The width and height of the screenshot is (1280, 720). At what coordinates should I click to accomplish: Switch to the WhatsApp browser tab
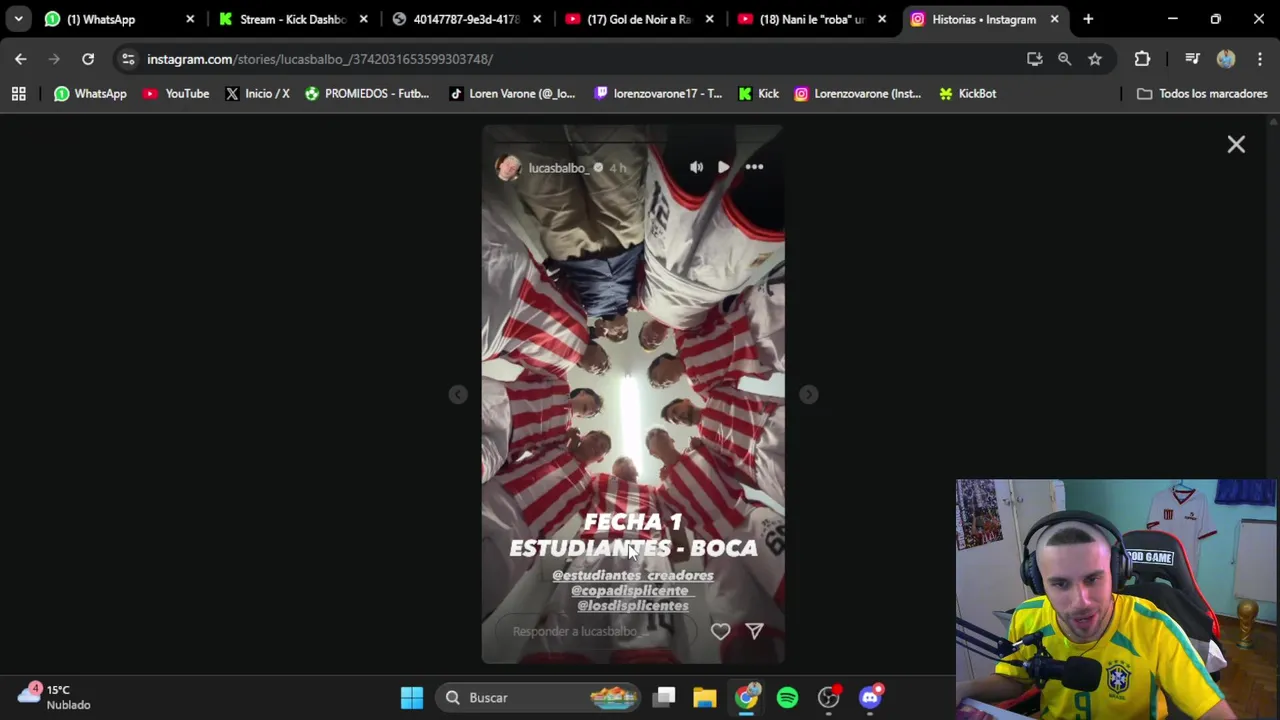pos(120,19)
